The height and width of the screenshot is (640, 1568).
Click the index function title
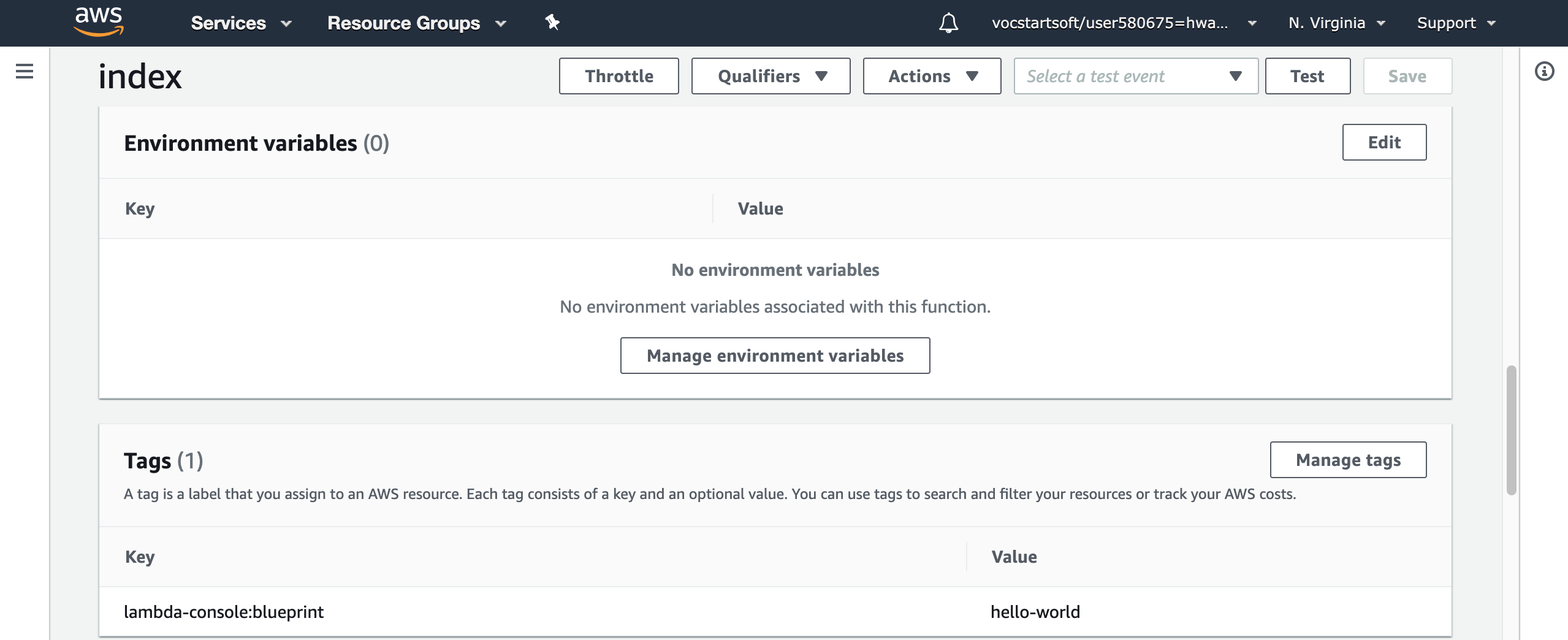click(140, 77)
